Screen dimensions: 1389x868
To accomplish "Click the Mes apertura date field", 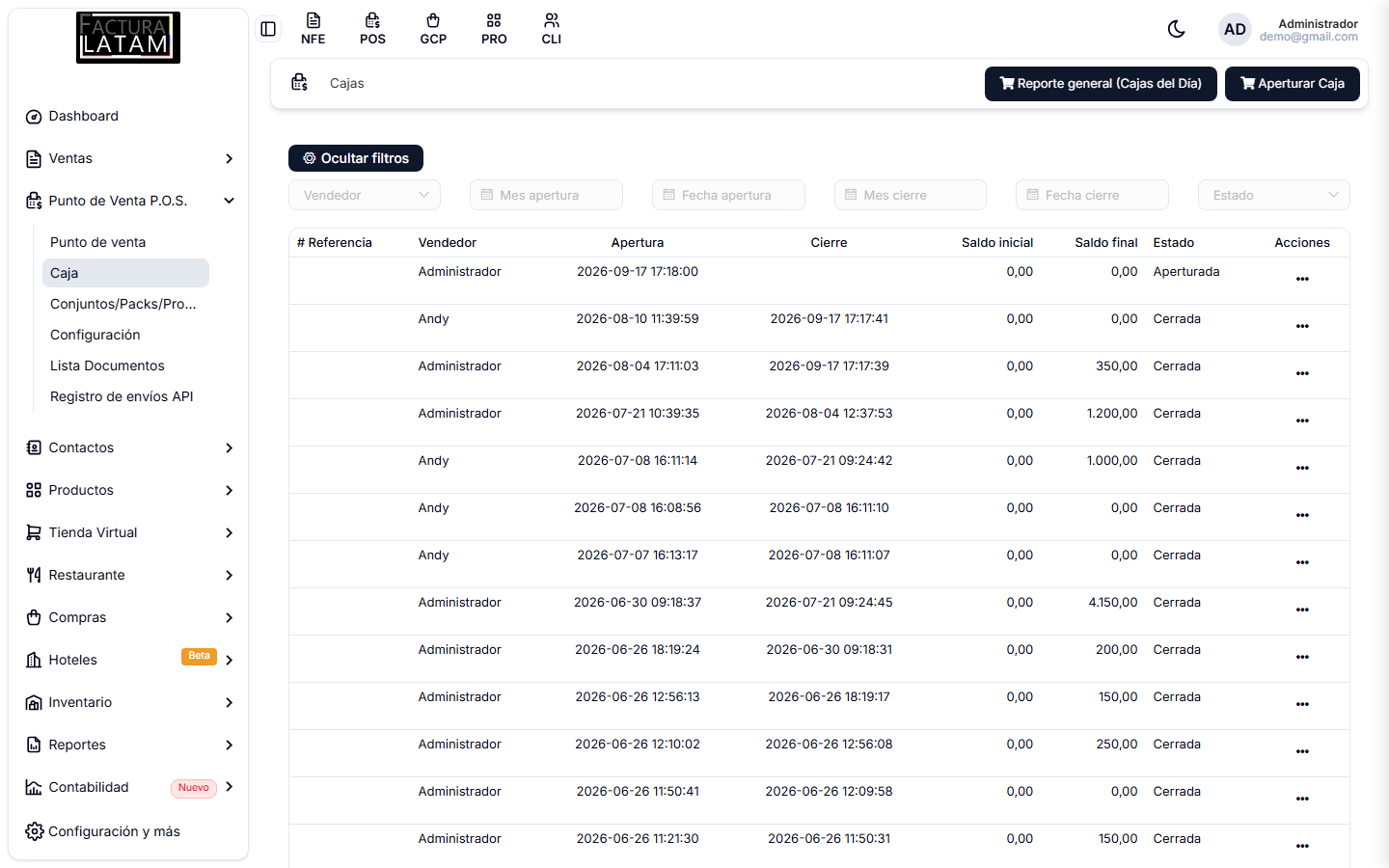I will point(546,195).
